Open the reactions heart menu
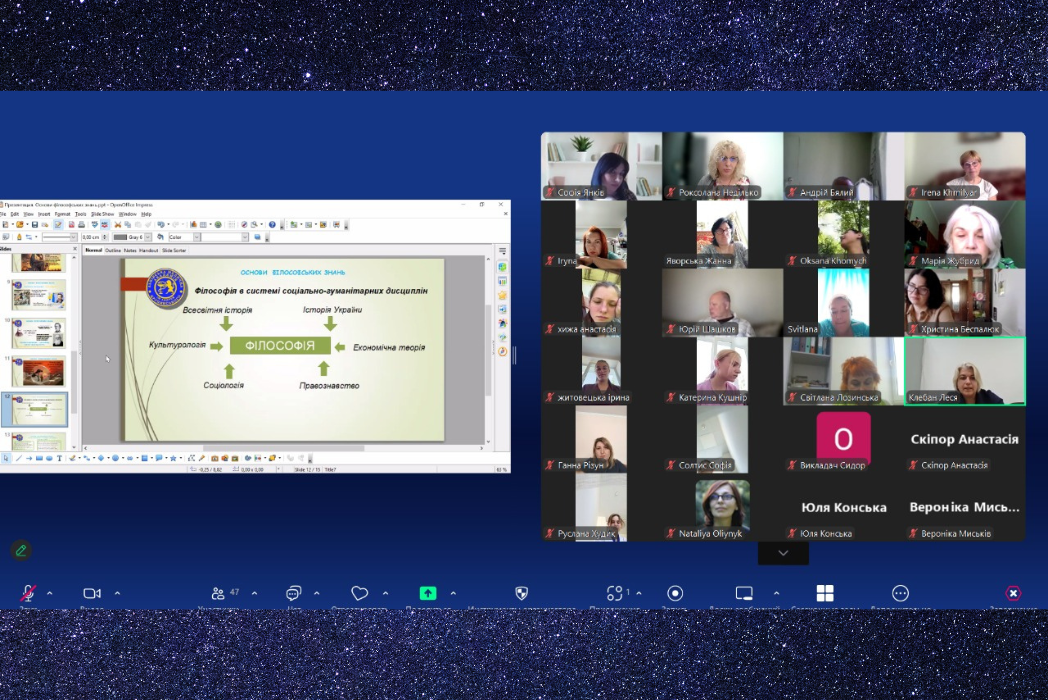The height and width of the screenshot is (700, 1048). coord(360,593)
